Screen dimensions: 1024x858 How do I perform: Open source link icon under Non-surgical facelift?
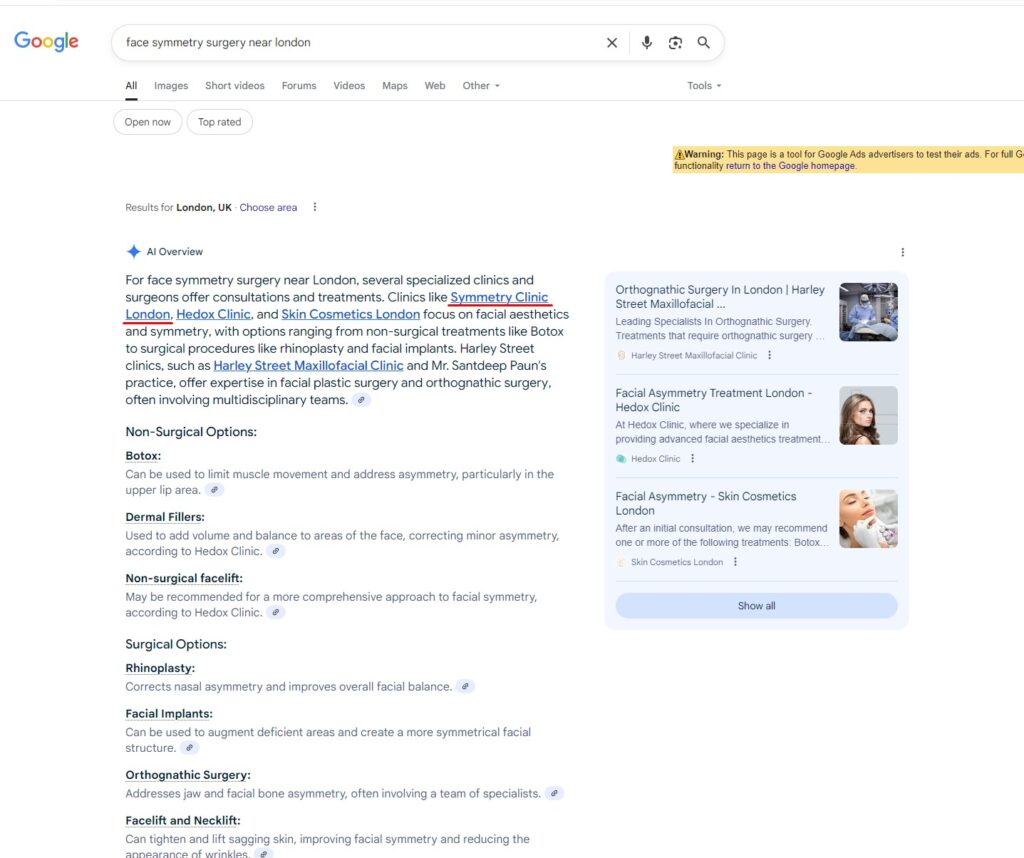point(276,612)
